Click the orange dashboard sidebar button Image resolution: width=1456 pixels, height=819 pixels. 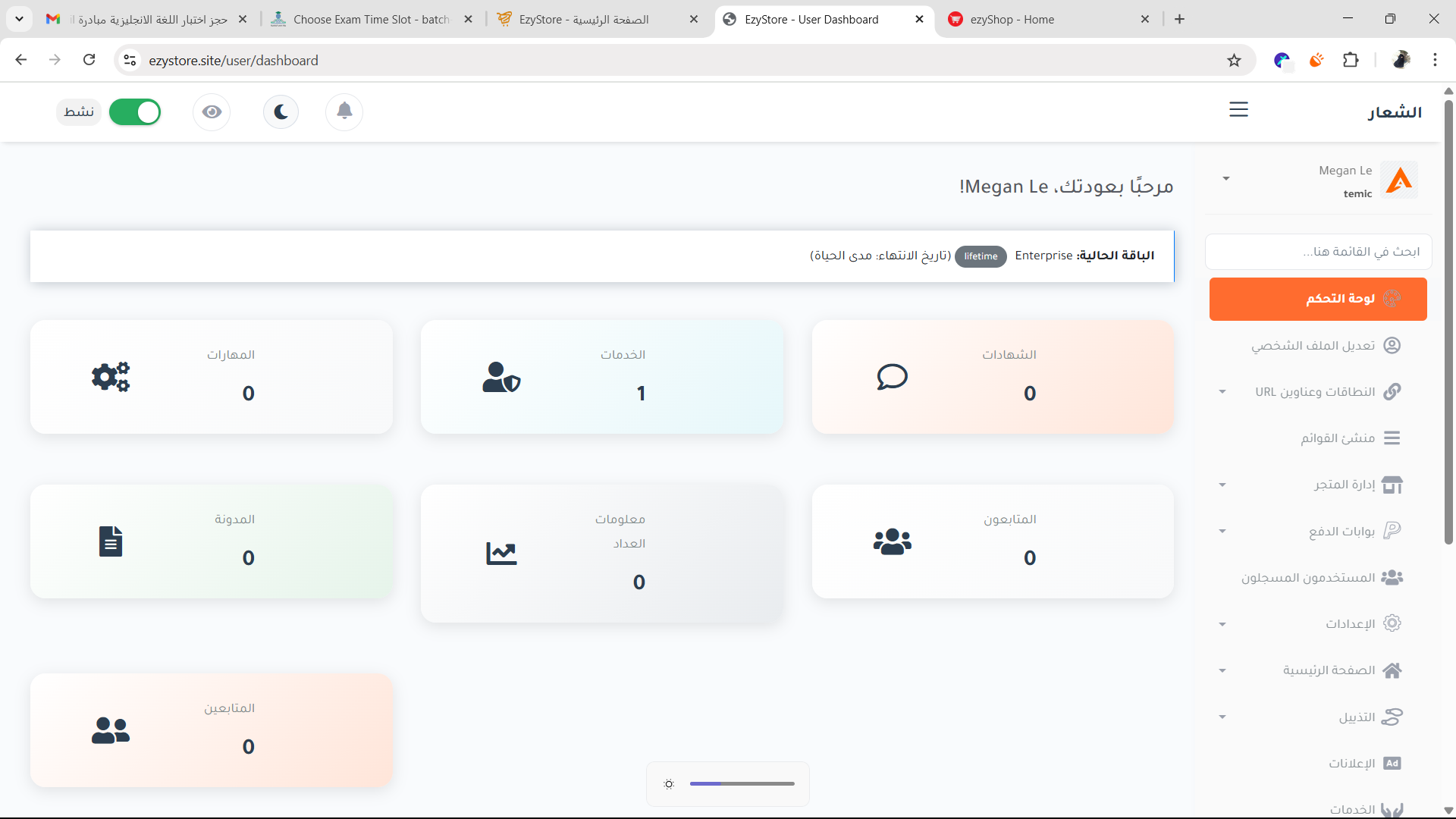[x=1318, y=299]
